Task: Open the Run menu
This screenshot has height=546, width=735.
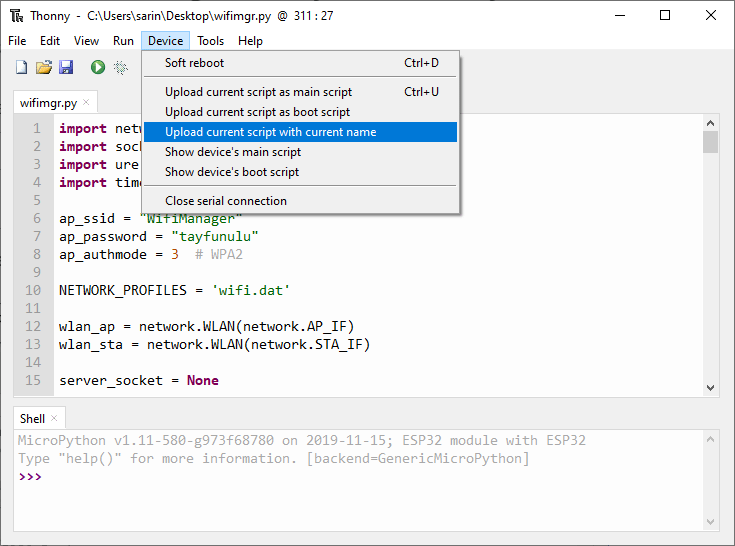Action: (123, 41)
